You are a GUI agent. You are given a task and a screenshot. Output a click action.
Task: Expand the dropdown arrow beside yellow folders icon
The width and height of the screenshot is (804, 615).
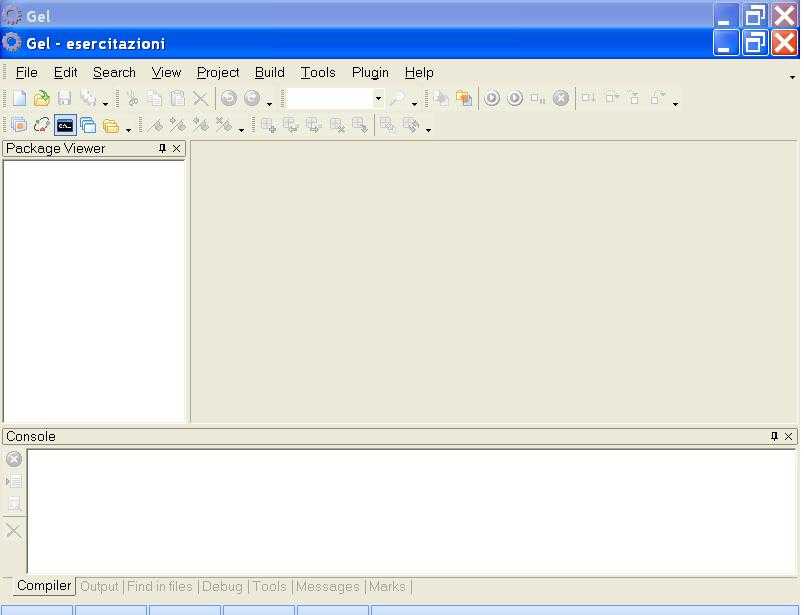[128, 128]
